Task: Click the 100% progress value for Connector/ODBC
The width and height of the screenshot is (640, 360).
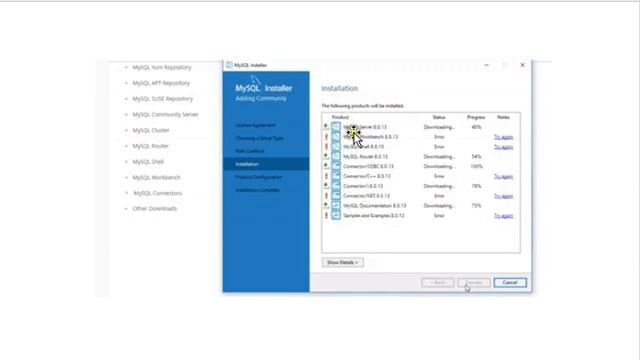Action: 476,167
